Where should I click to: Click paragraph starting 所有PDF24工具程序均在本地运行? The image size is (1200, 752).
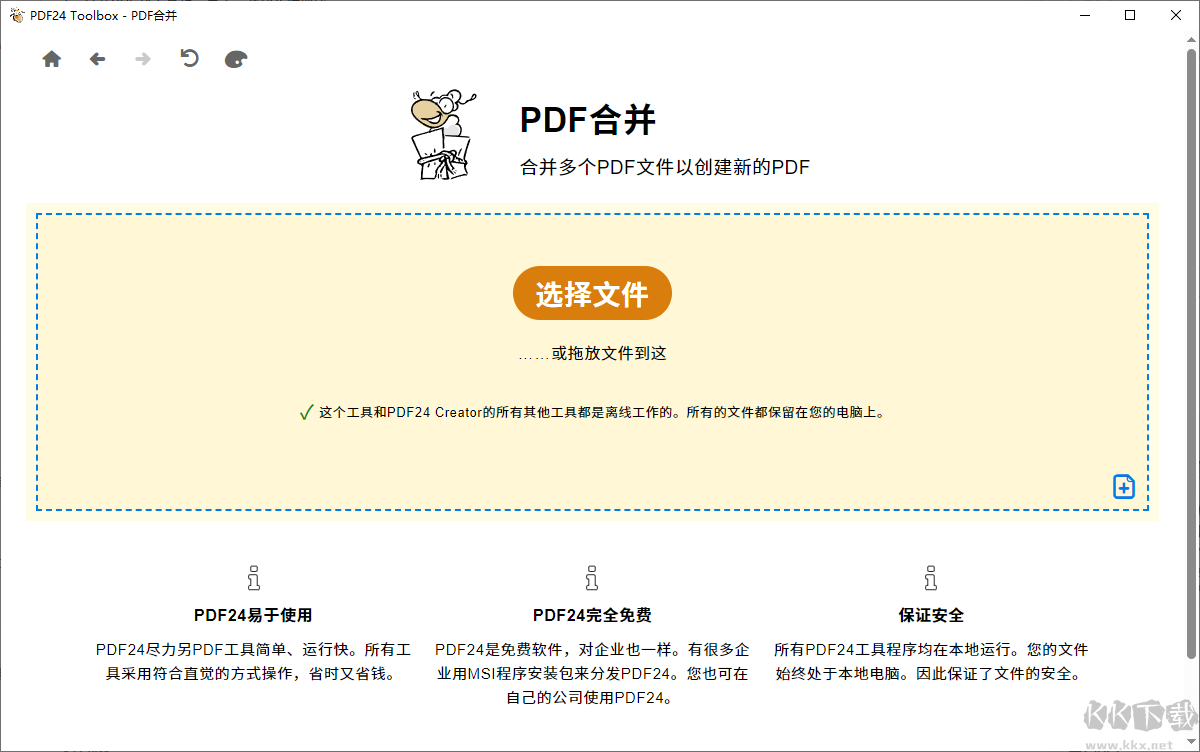931,661
